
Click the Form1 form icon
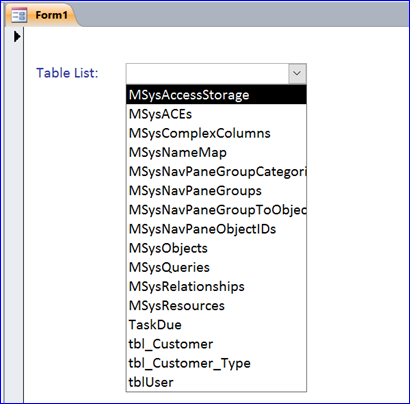(x=19, y=15)
